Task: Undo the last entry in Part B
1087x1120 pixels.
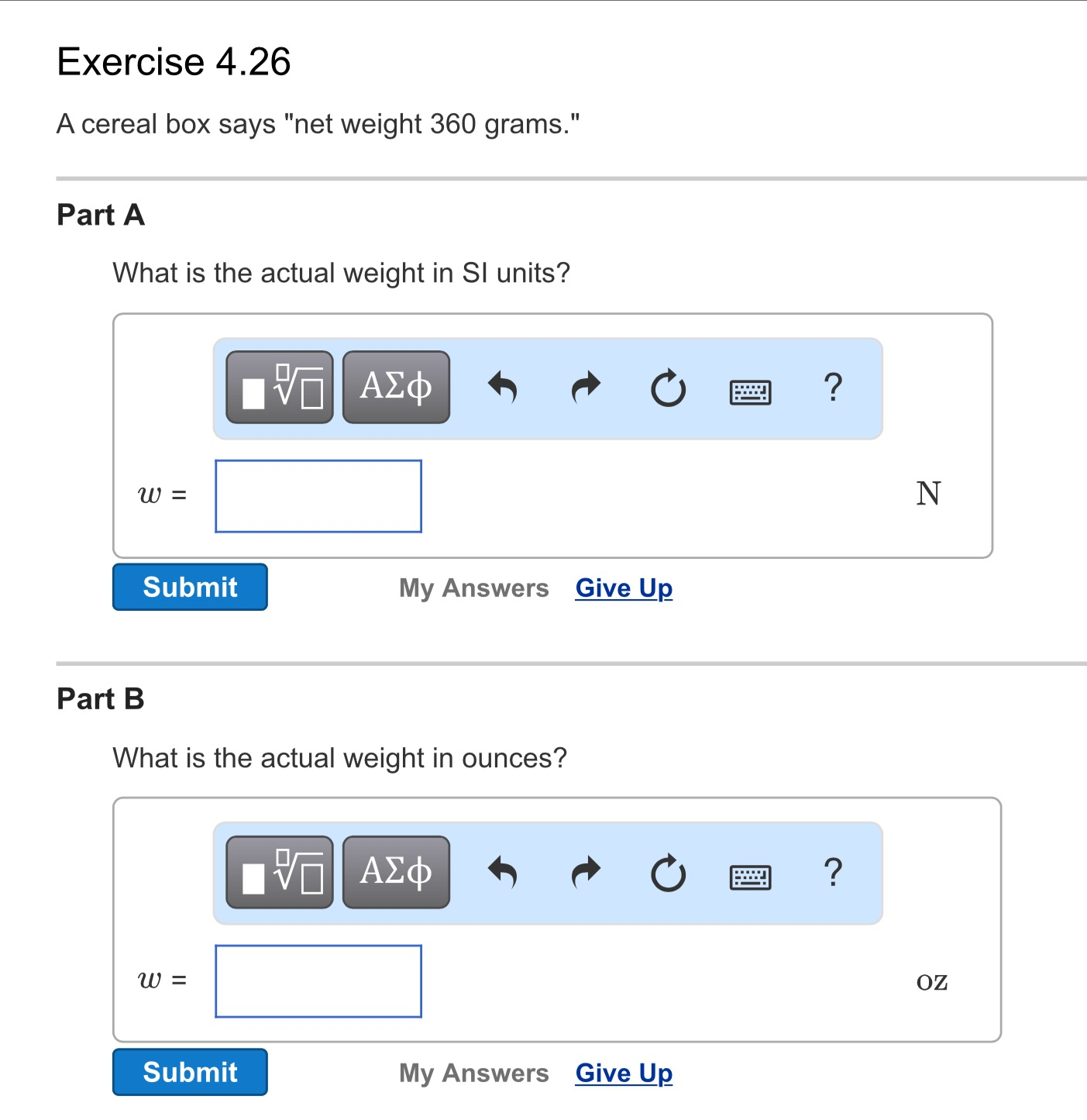Action: point(502,873)
